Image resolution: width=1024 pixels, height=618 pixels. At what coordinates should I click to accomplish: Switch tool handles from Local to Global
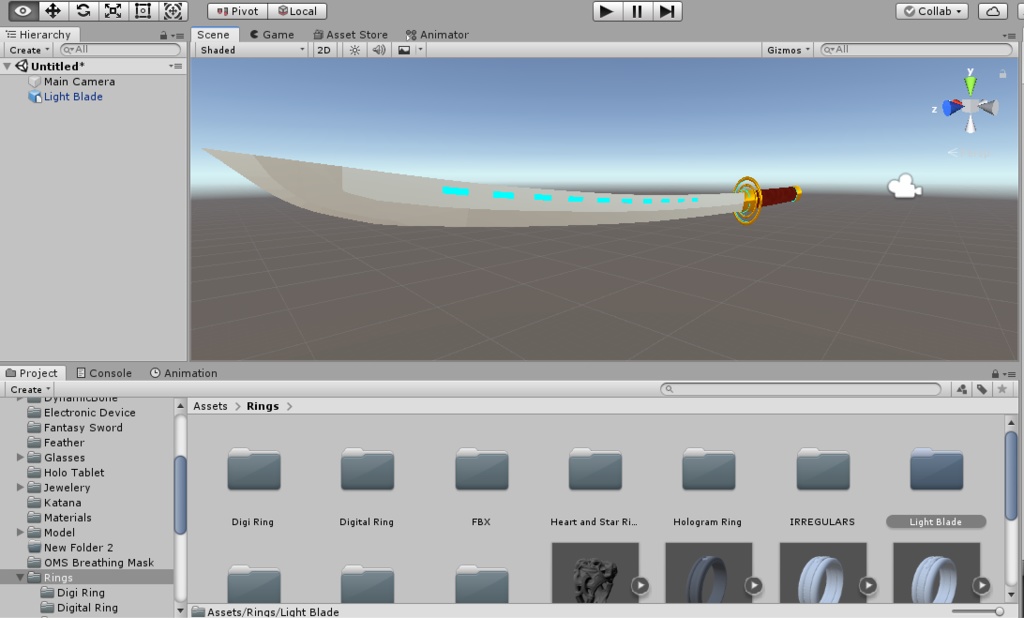(298, 11)
